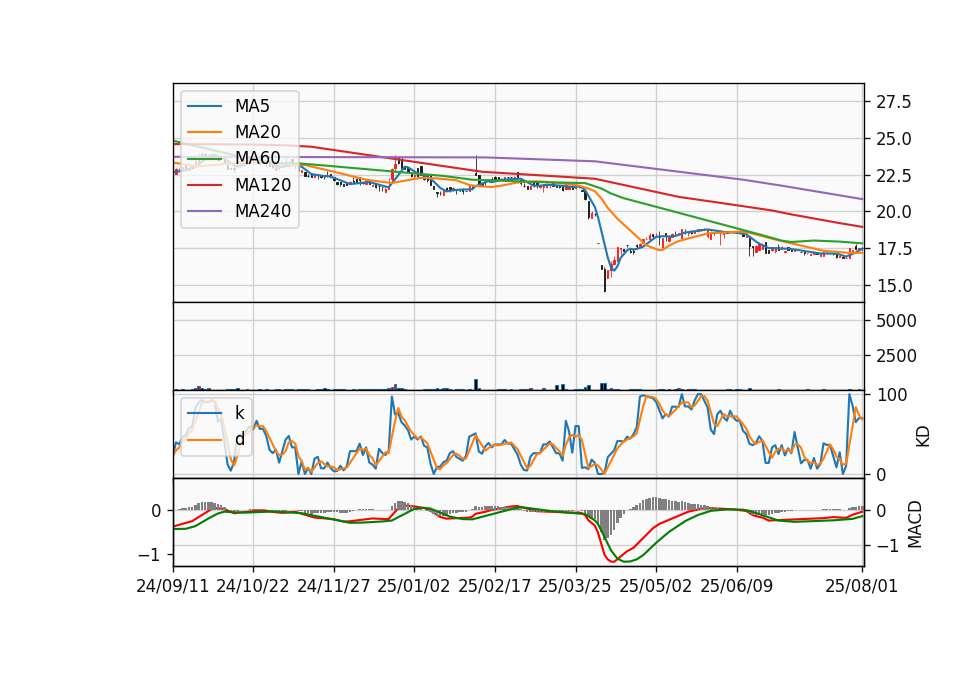Click the purple MA240 legend line sample
Viewport: 960px width, 690px height.
204,211
